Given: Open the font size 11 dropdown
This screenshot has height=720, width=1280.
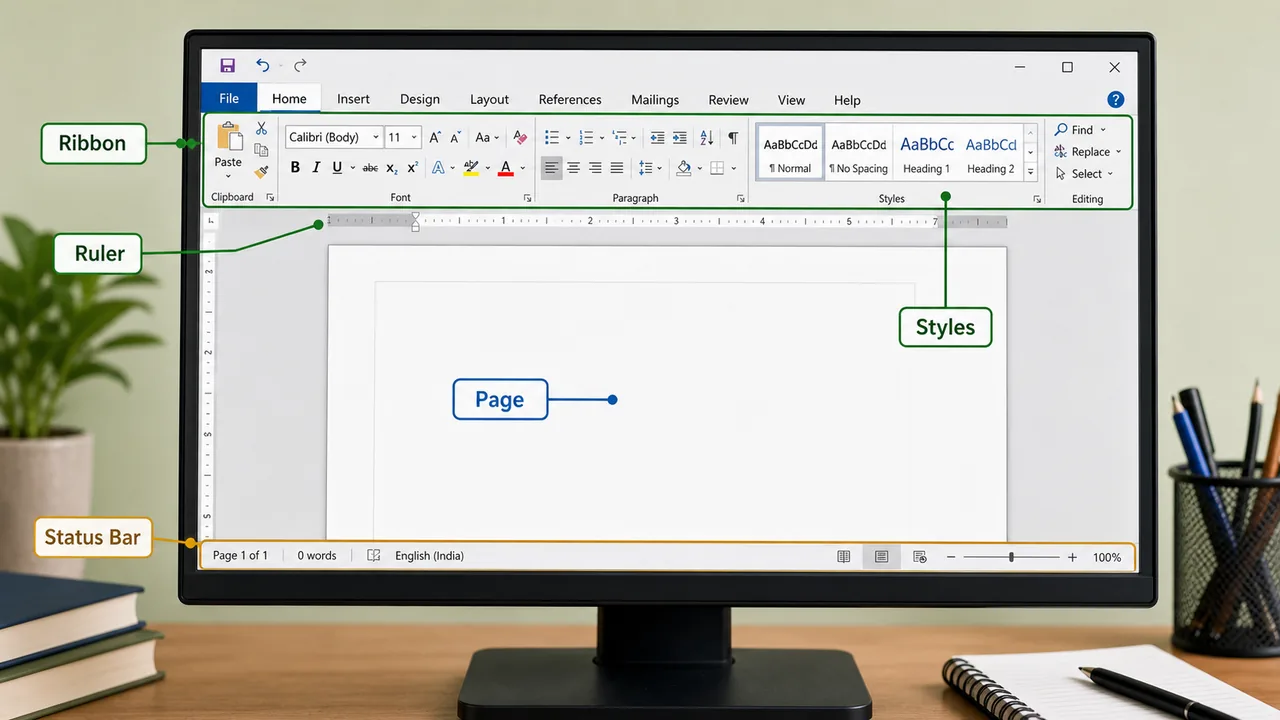Looking at the screenshot, I should pos(414,138).
